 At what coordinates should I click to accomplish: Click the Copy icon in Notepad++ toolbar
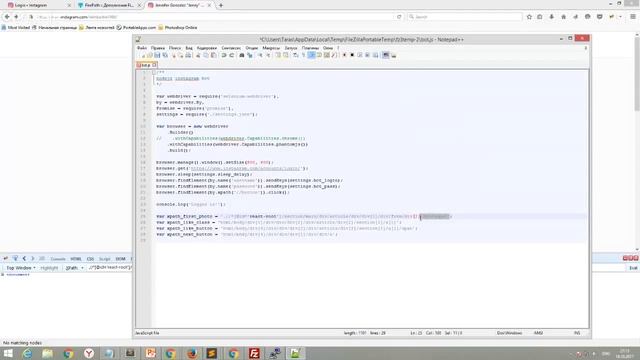pos(206,55)
